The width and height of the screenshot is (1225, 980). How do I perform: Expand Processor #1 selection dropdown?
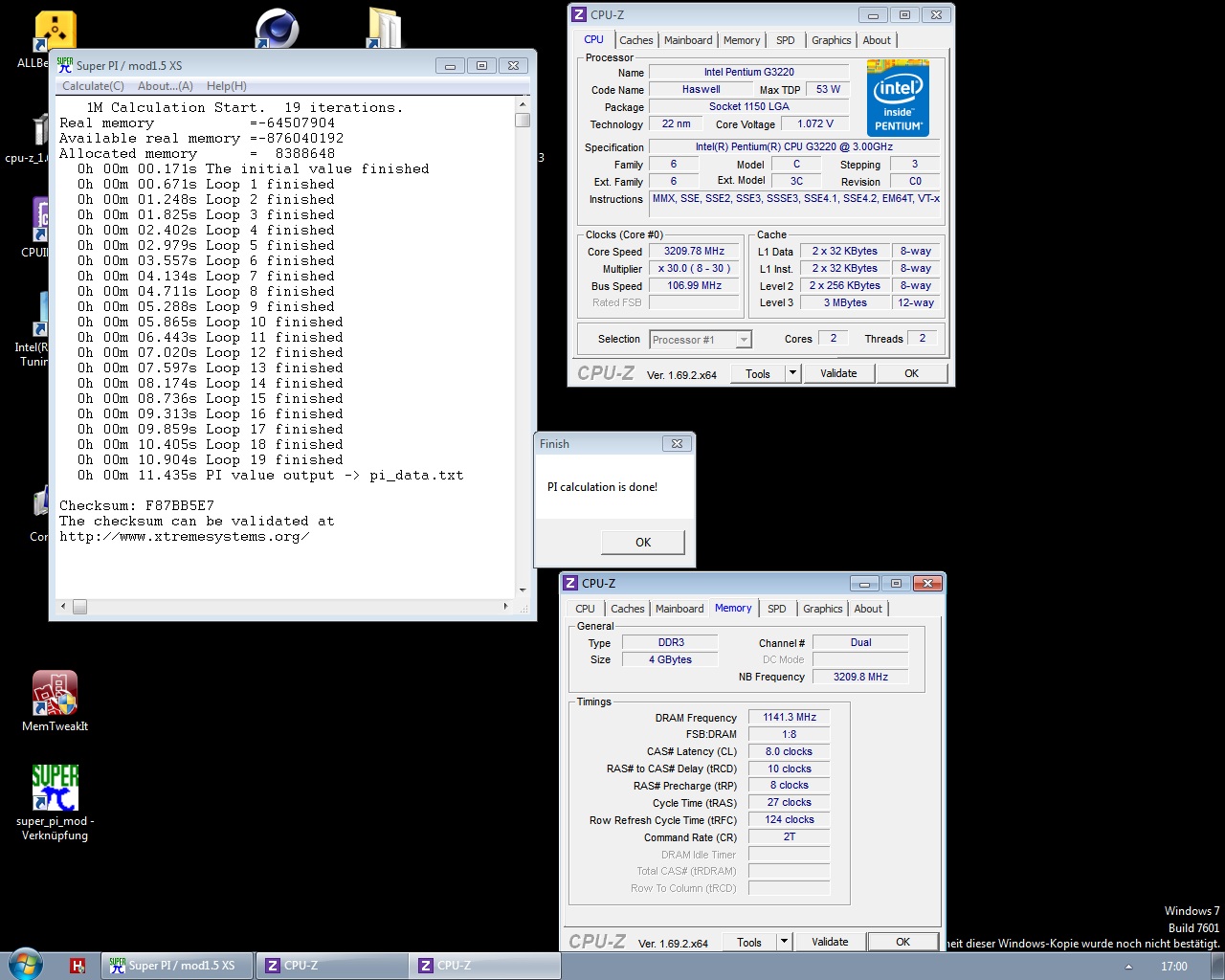[744, 340]
